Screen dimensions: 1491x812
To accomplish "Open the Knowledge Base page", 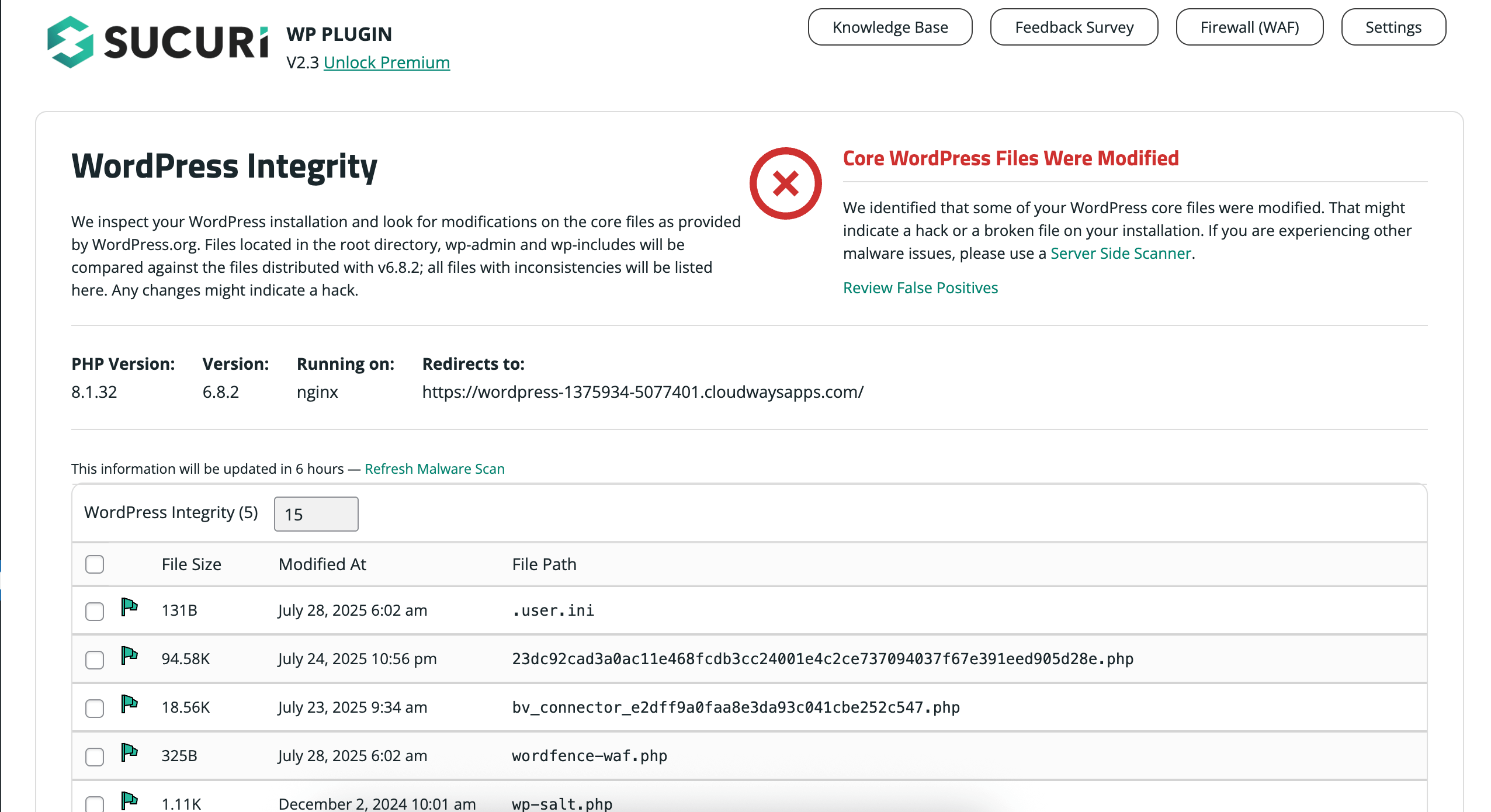I will point(890,27).
